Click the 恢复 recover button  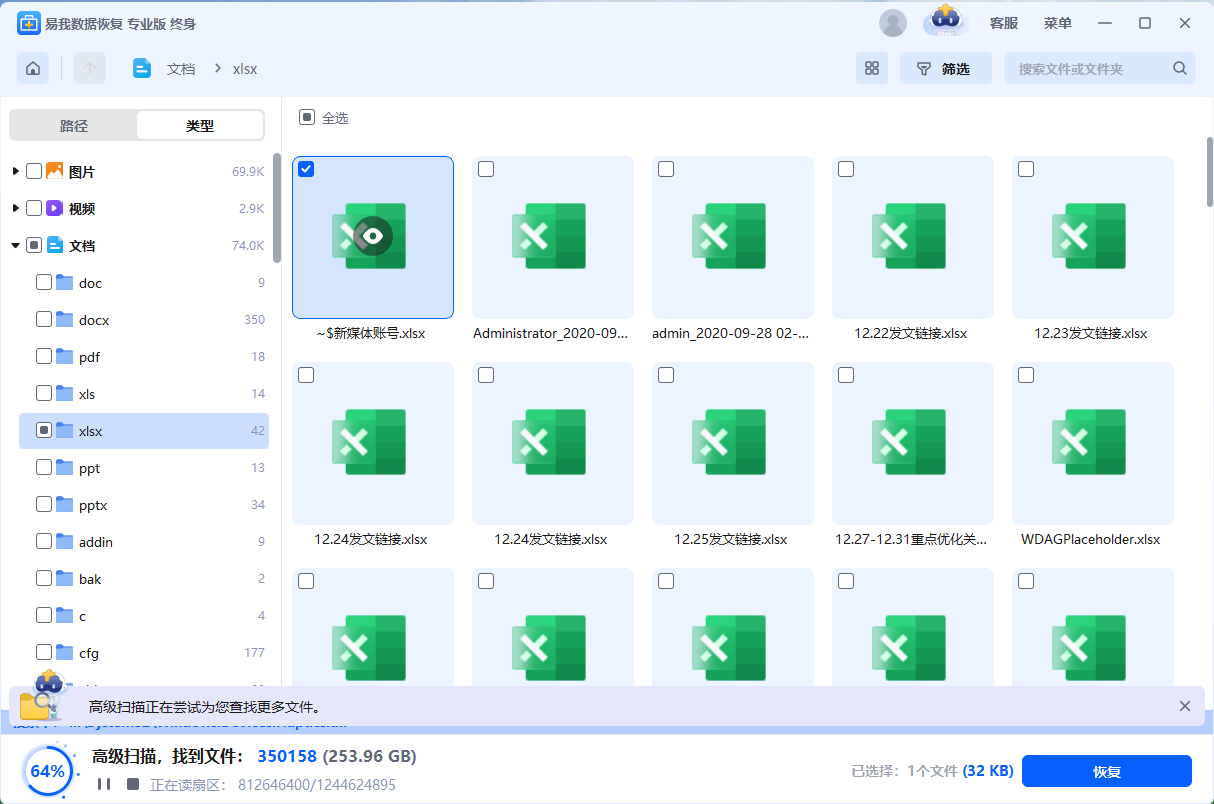1106,771
